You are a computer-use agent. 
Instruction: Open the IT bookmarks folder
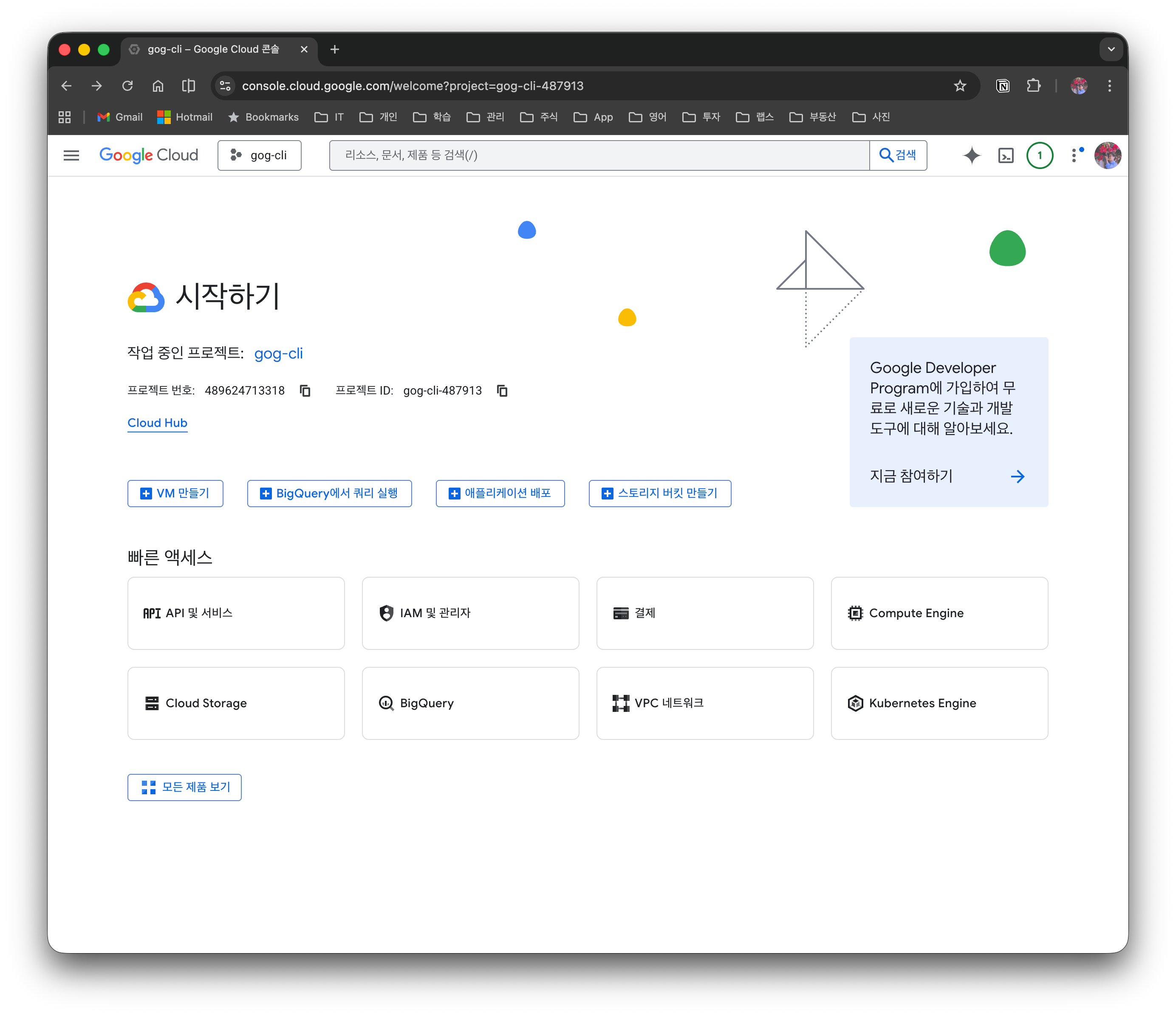tap(329, 117)
